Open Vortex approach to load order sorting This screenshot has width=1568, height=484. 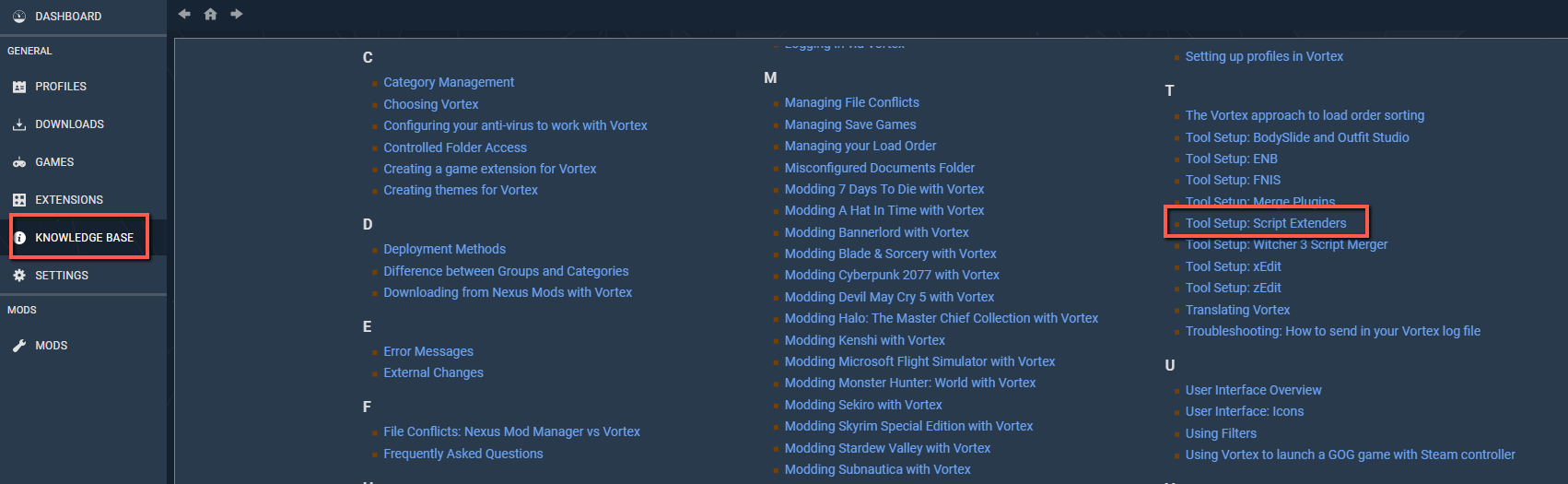pyautogui.click(x=1305, y=115)
